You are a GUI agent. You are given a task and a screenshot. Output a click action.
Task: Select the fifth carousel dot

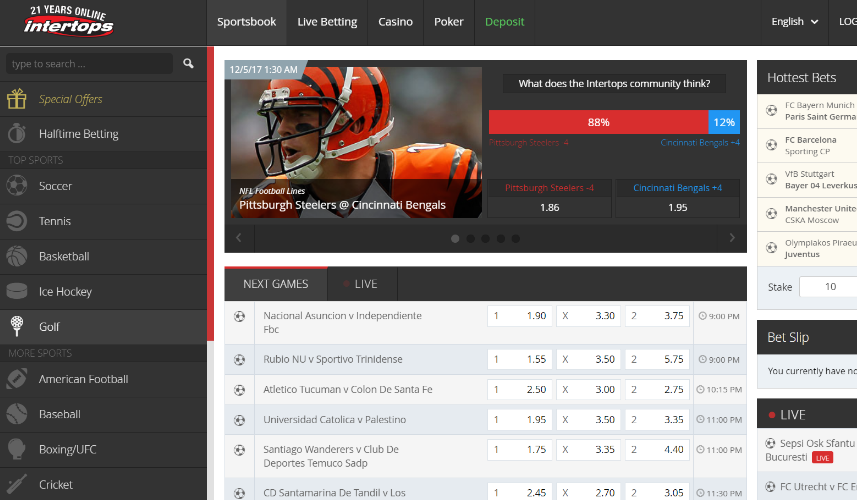(x=515, y=239)
